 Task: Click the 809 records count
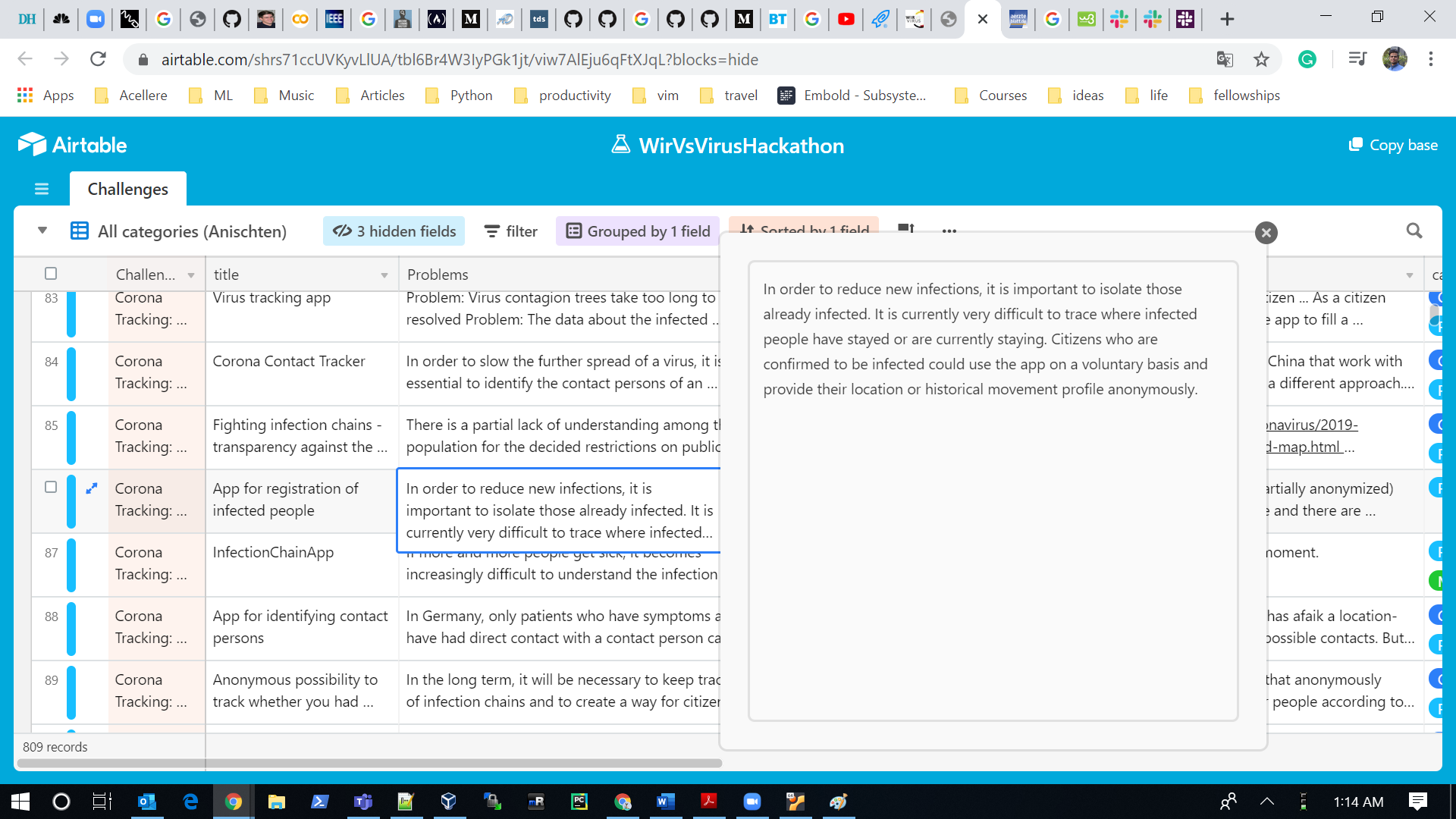[x=55, y=747]
